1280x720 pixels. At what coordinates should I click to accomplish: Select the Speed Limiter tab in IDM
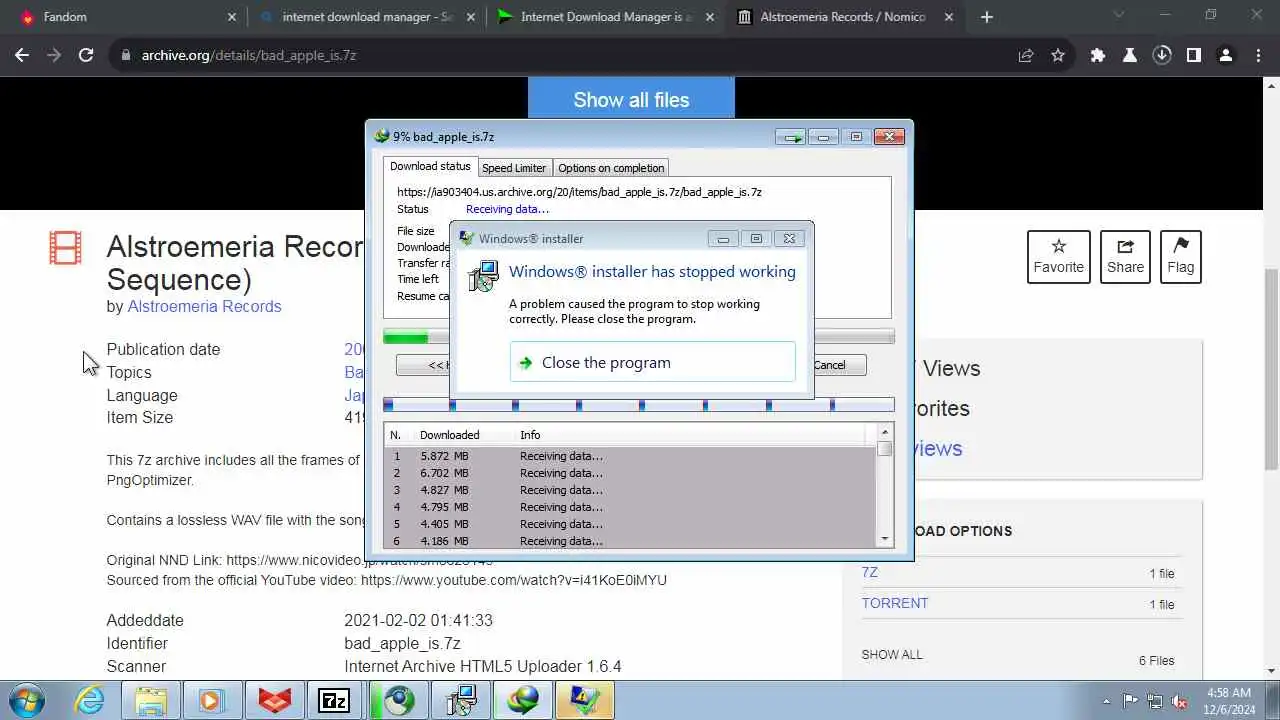(514, 168)
